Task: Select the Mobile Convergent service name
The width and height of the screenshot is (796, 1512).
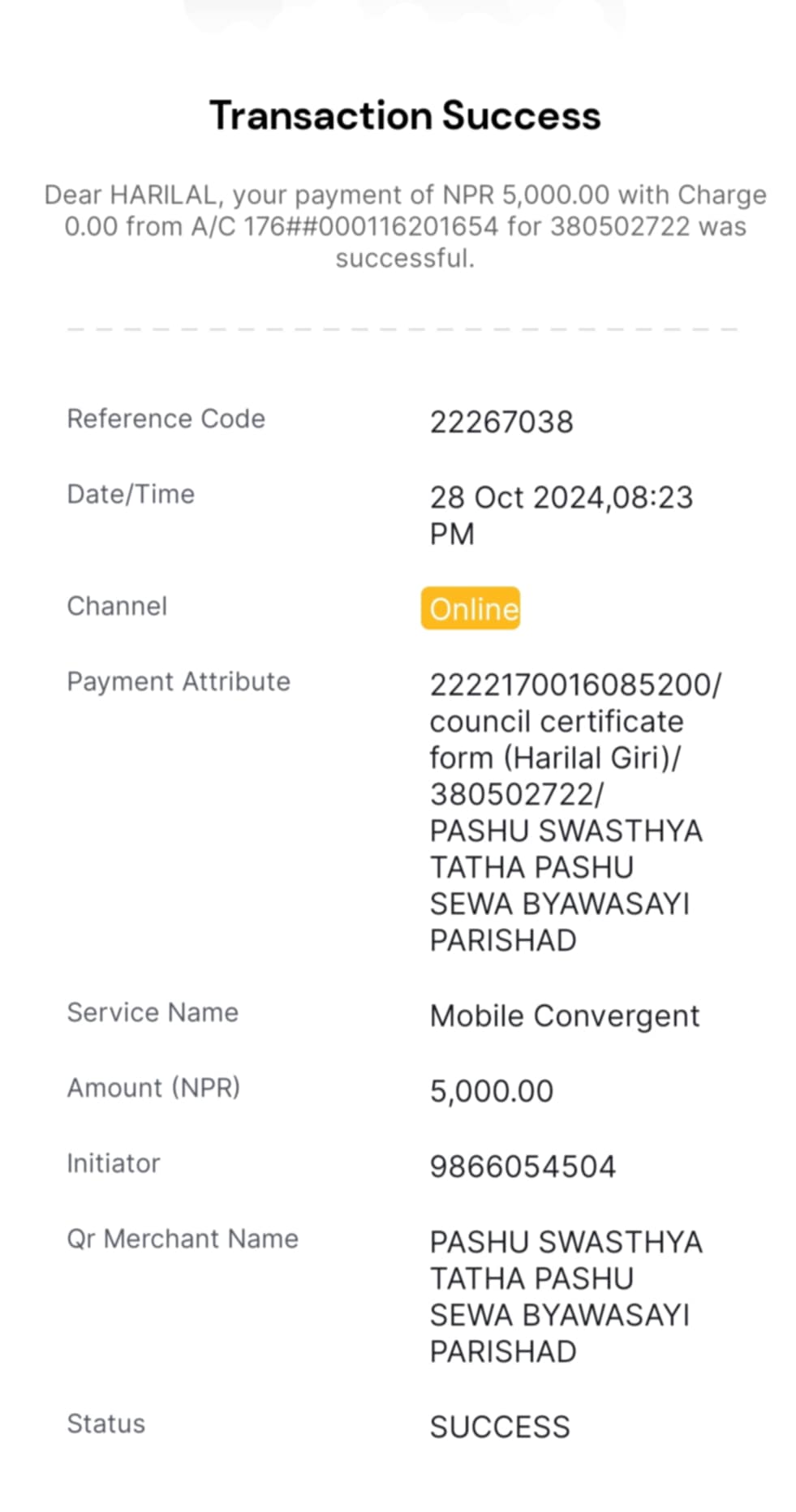Action: coord(564,1016)
